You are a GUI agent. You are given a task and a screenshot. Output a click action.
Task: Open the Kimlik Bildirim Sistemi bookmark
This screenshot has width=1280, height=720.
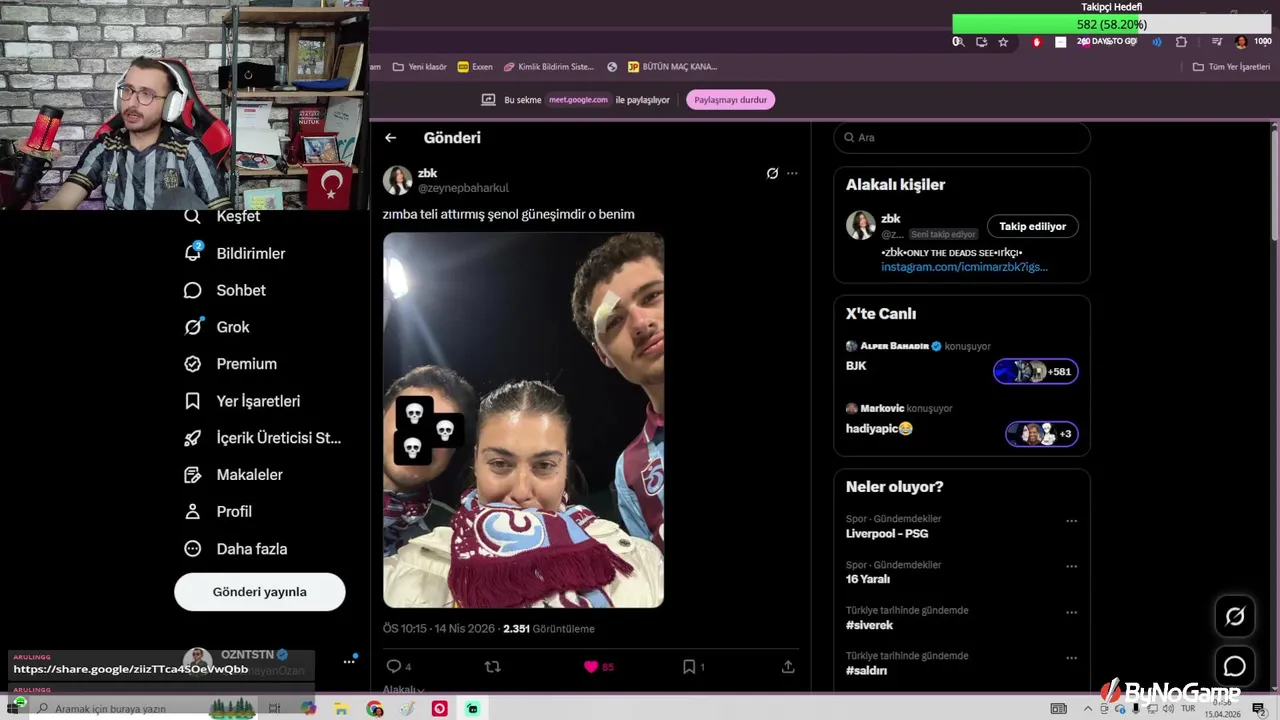[549, 67]
